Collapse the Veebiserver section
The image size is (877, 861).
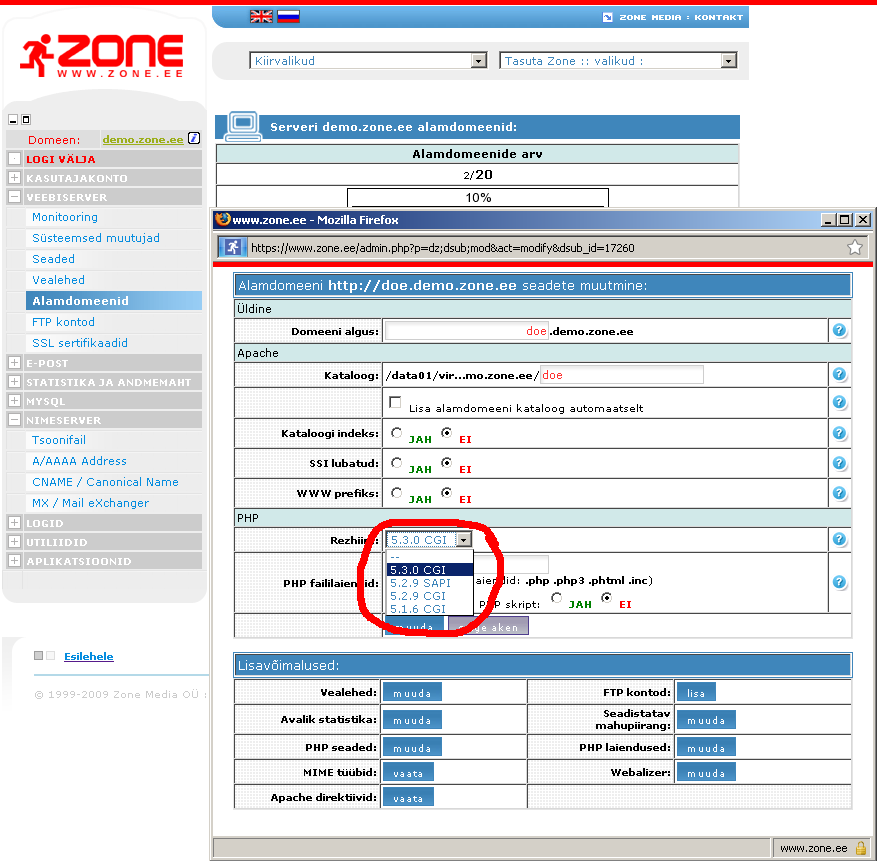tap(15, 197)
